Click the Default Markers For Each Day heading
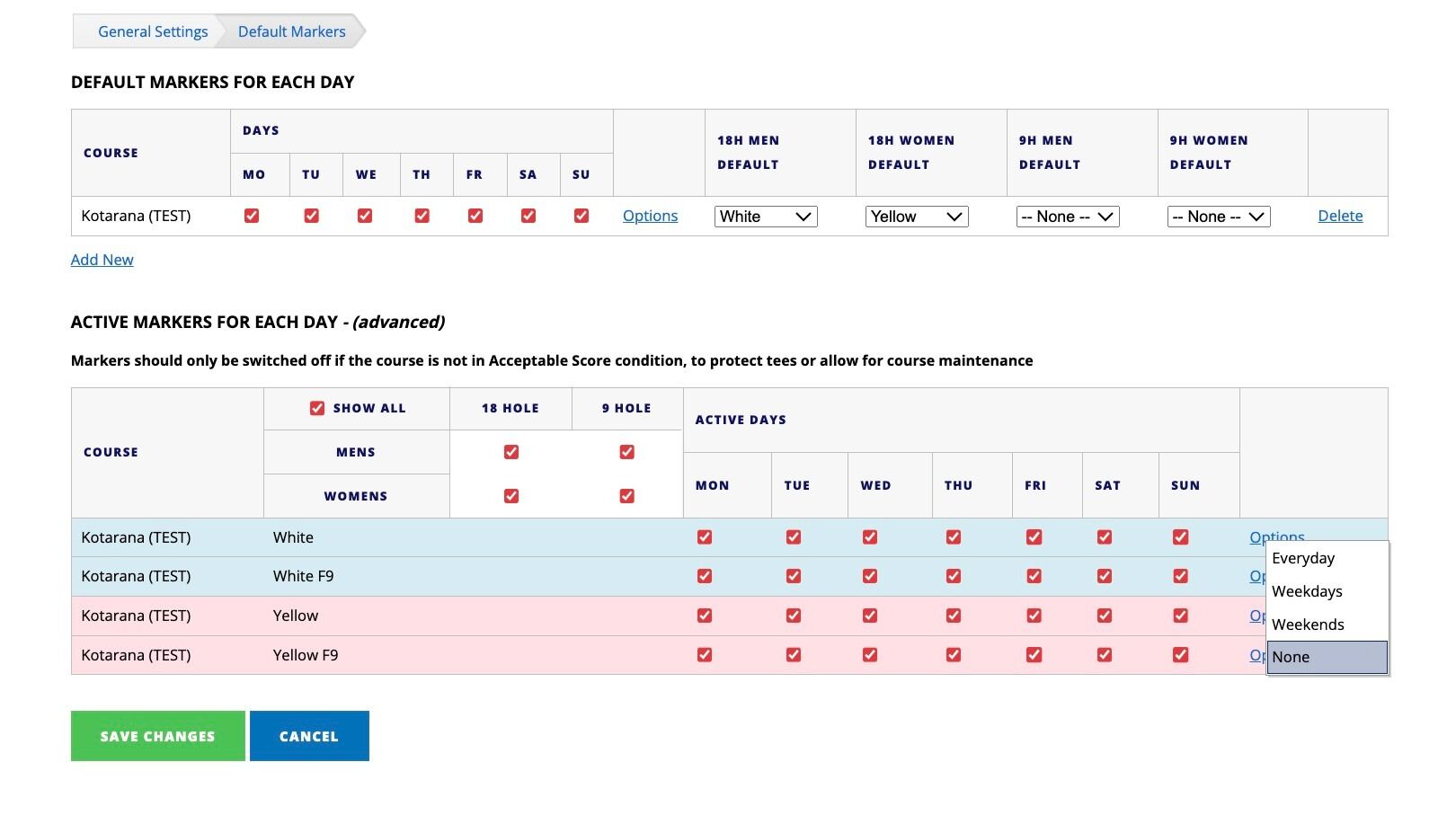The image size is (1456, 833). 212,82
